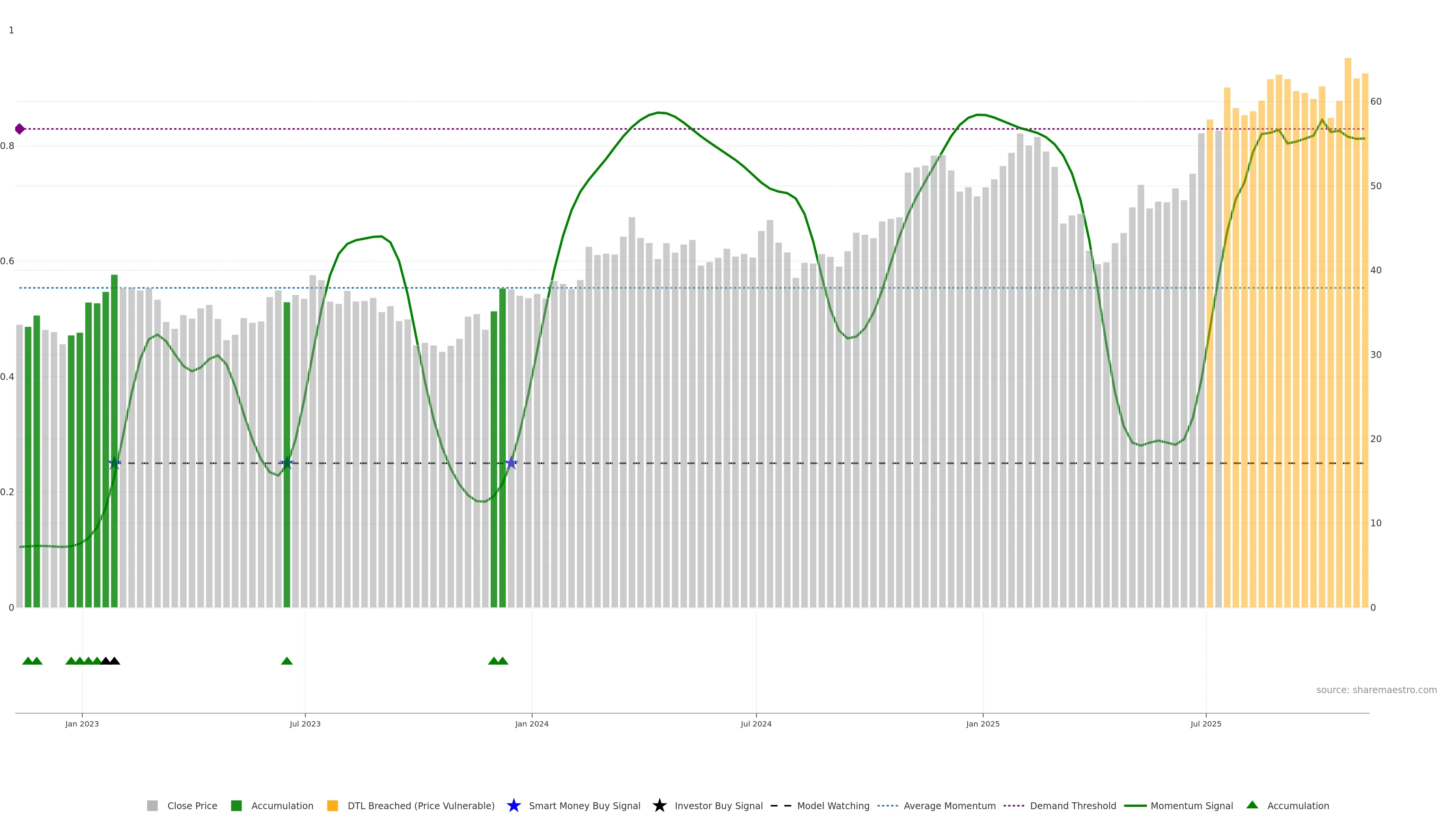Click the first black triangle marker below chart
The width and height of the screenshot is (1456, 819).
pyautogui.click(x=105, y=661)
